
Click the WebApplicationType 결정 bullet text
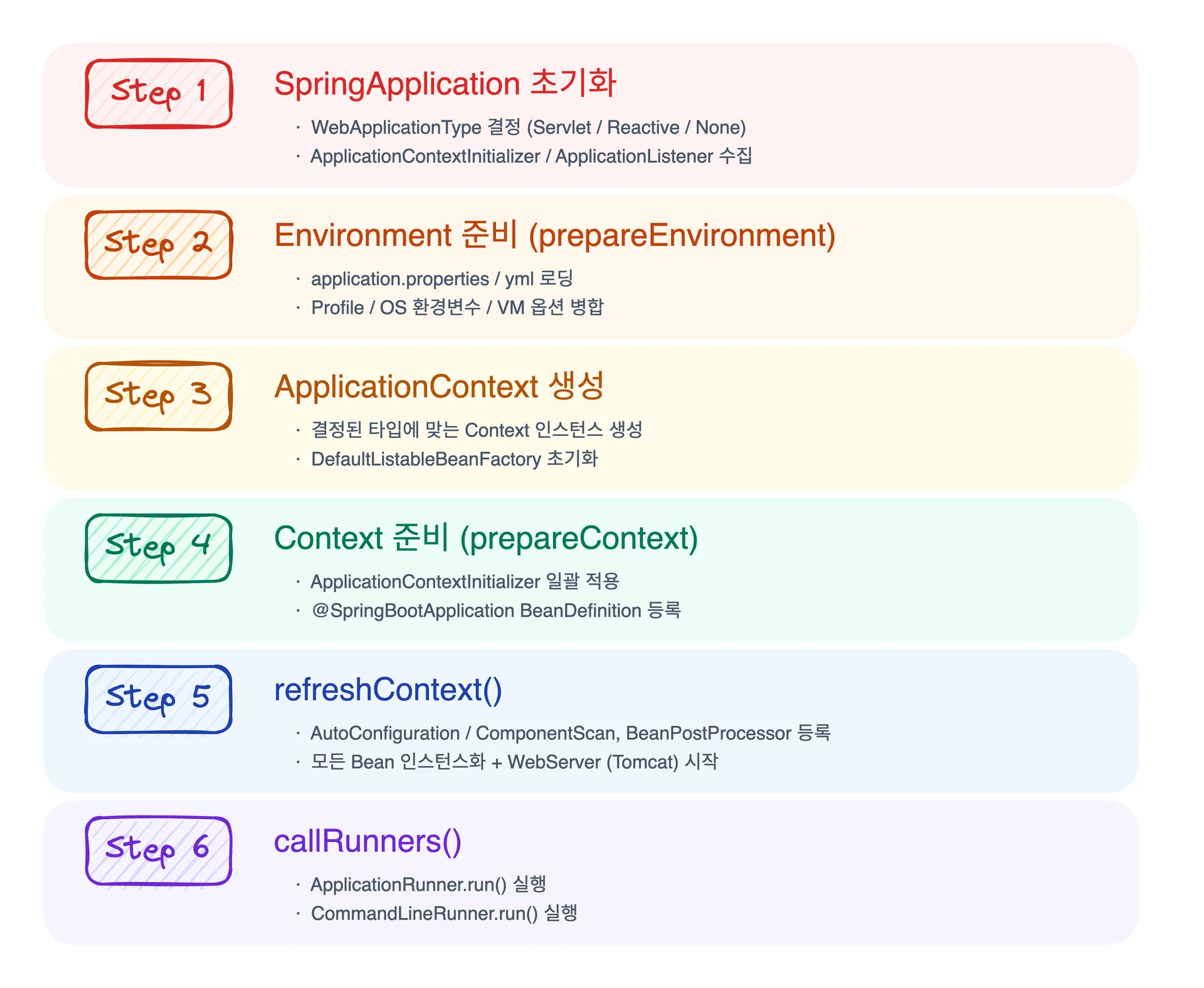coord(528,127)
